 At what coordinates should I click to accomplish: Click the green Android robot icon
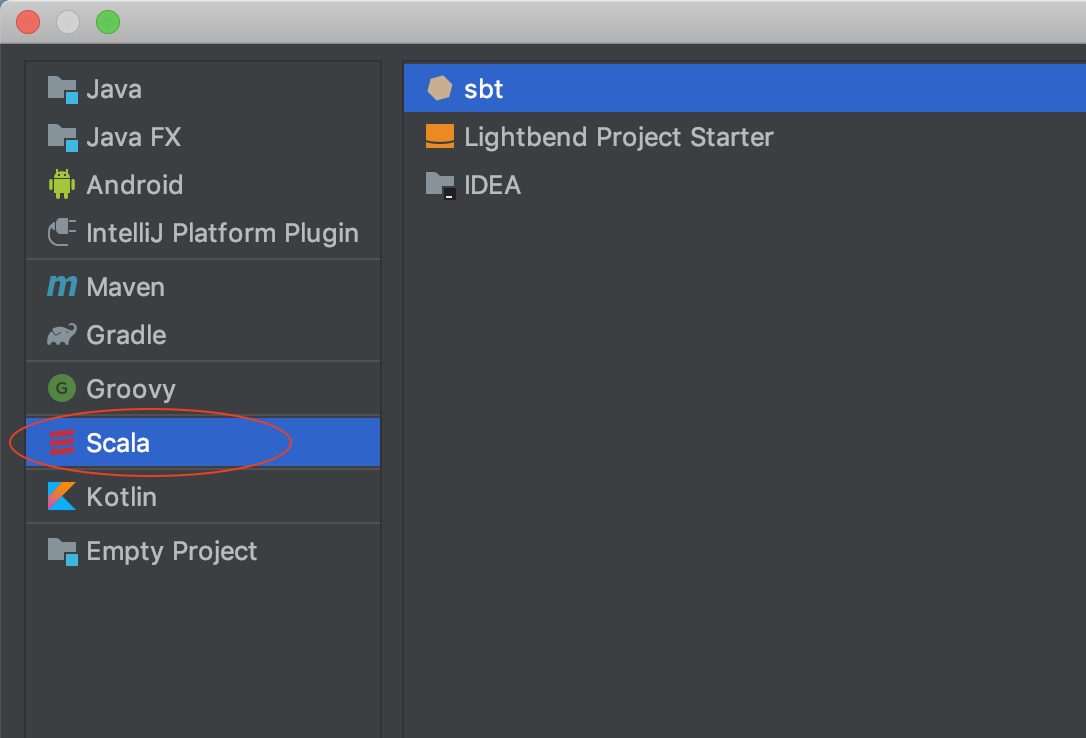(x=62, y=185)
